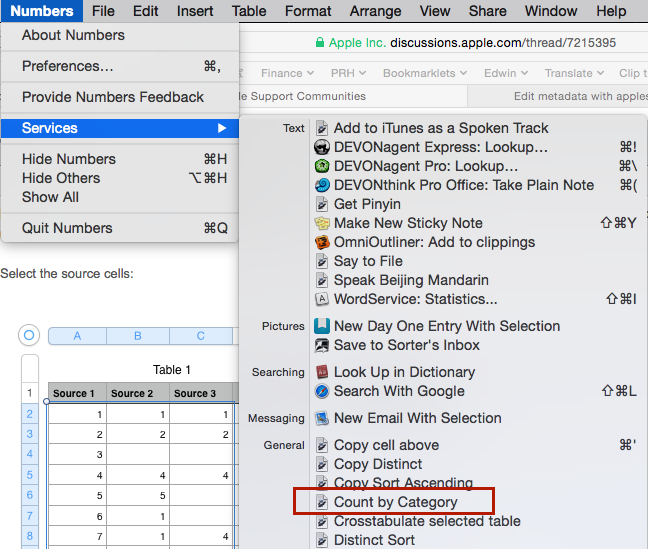Choose Hide Others
This screenshot has height=549, width=648.
pyautogui.click(x=120, y=178)
